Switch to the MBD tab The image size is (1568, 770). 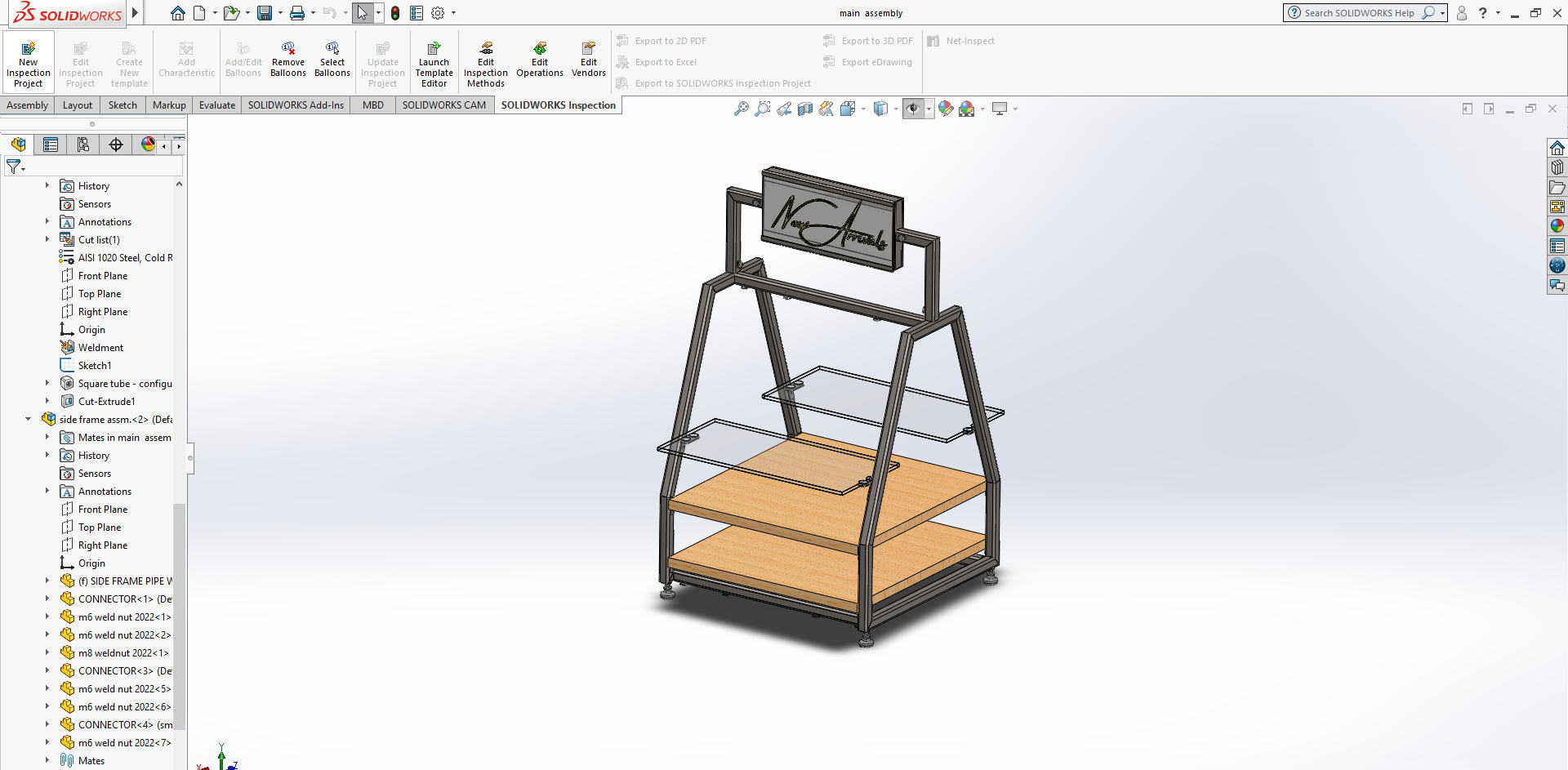pyautogui.click(x=373, y=105)
